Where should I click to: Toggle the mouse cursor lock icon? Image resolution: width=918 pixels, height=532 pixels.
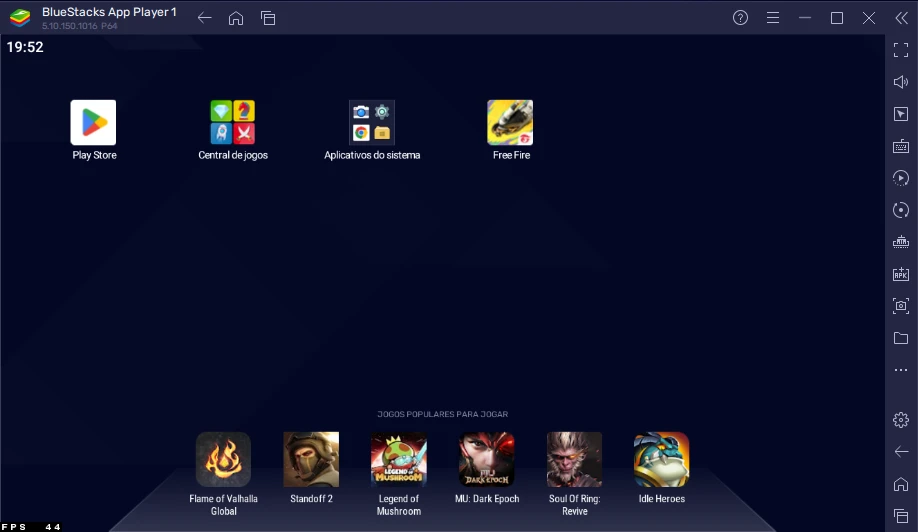tap(901, 114)
